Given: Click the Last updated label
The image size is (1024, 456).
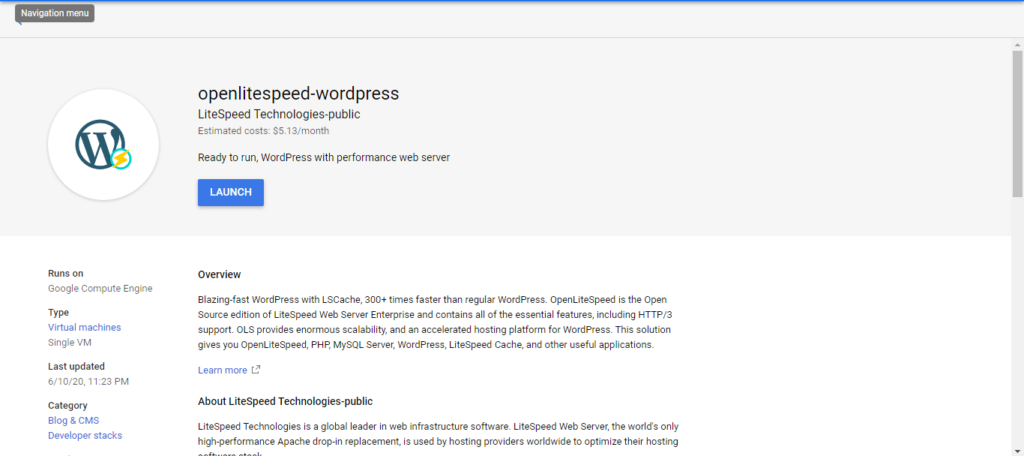Looking at the screenshot, I should pyautogui.click(x=76, y=366).
